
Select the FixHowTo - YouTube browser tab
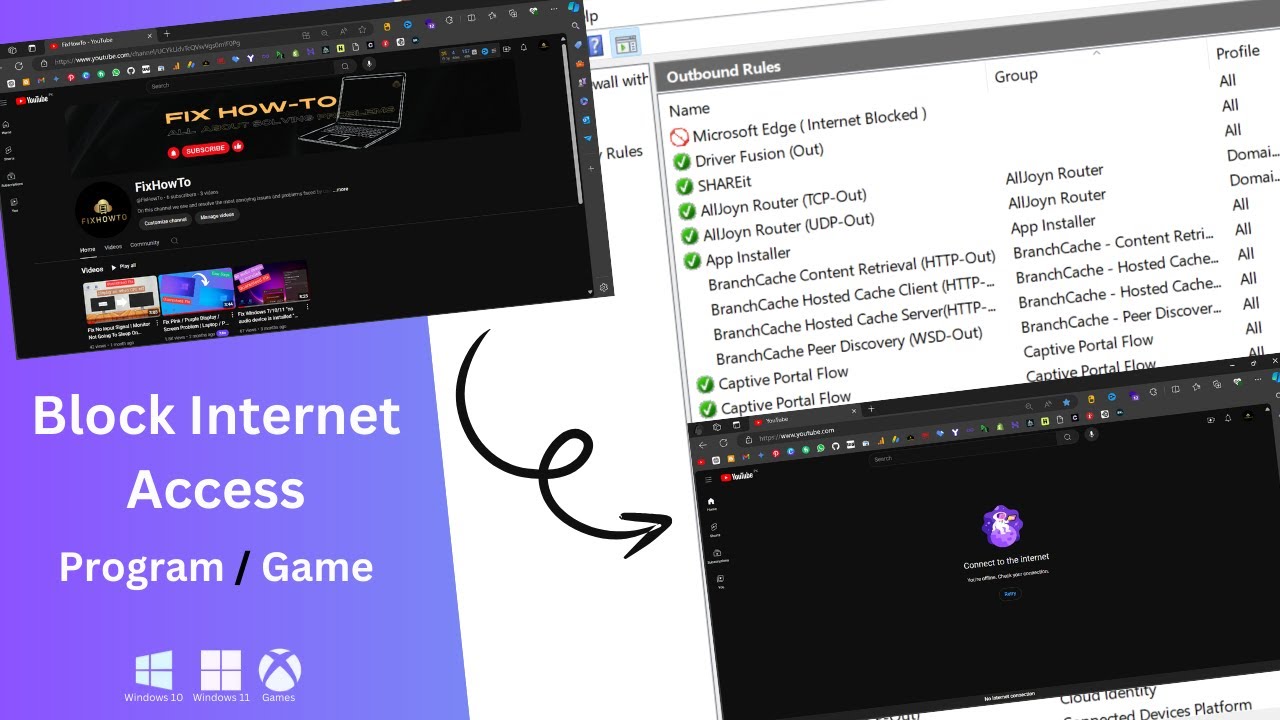pyautogui.click(x=100, y=44)
